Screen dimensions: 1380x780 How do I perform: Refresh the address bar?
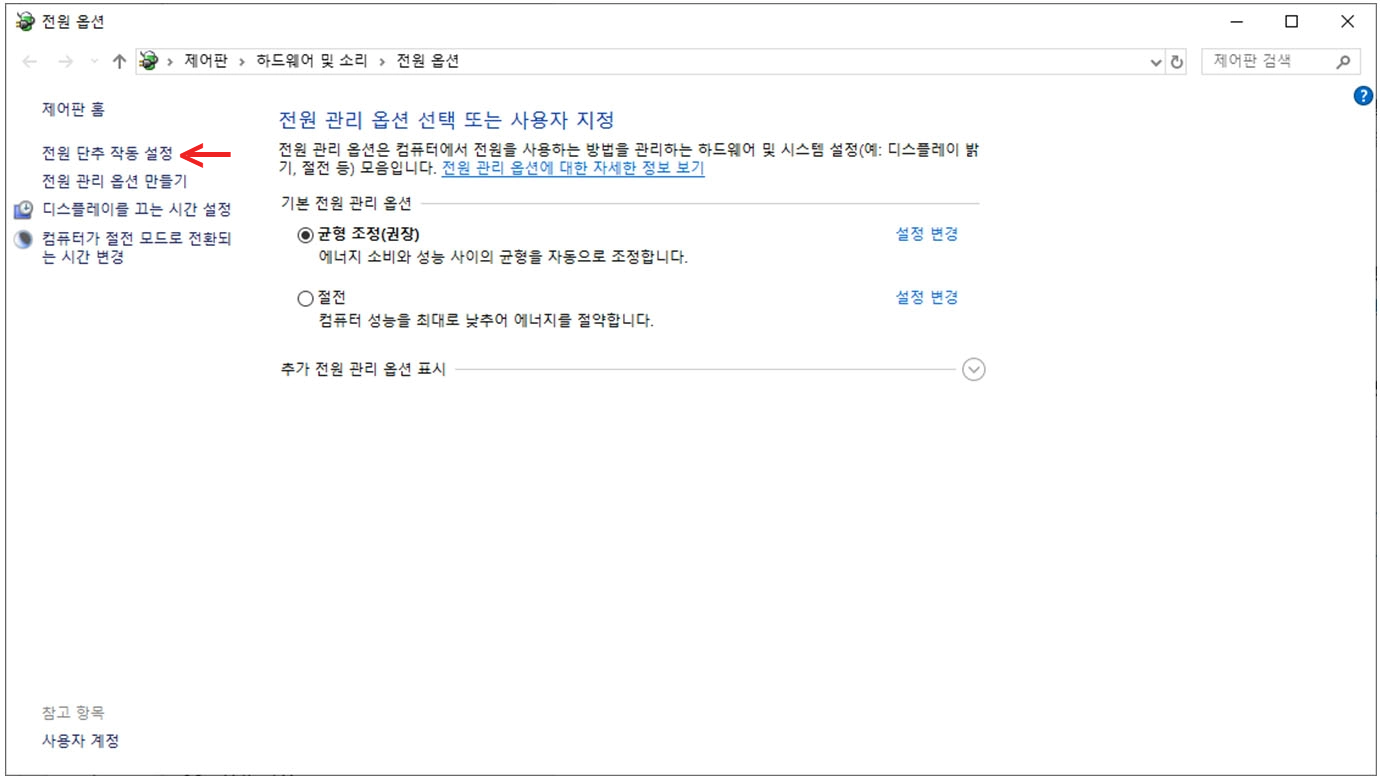pos(1177,61)
